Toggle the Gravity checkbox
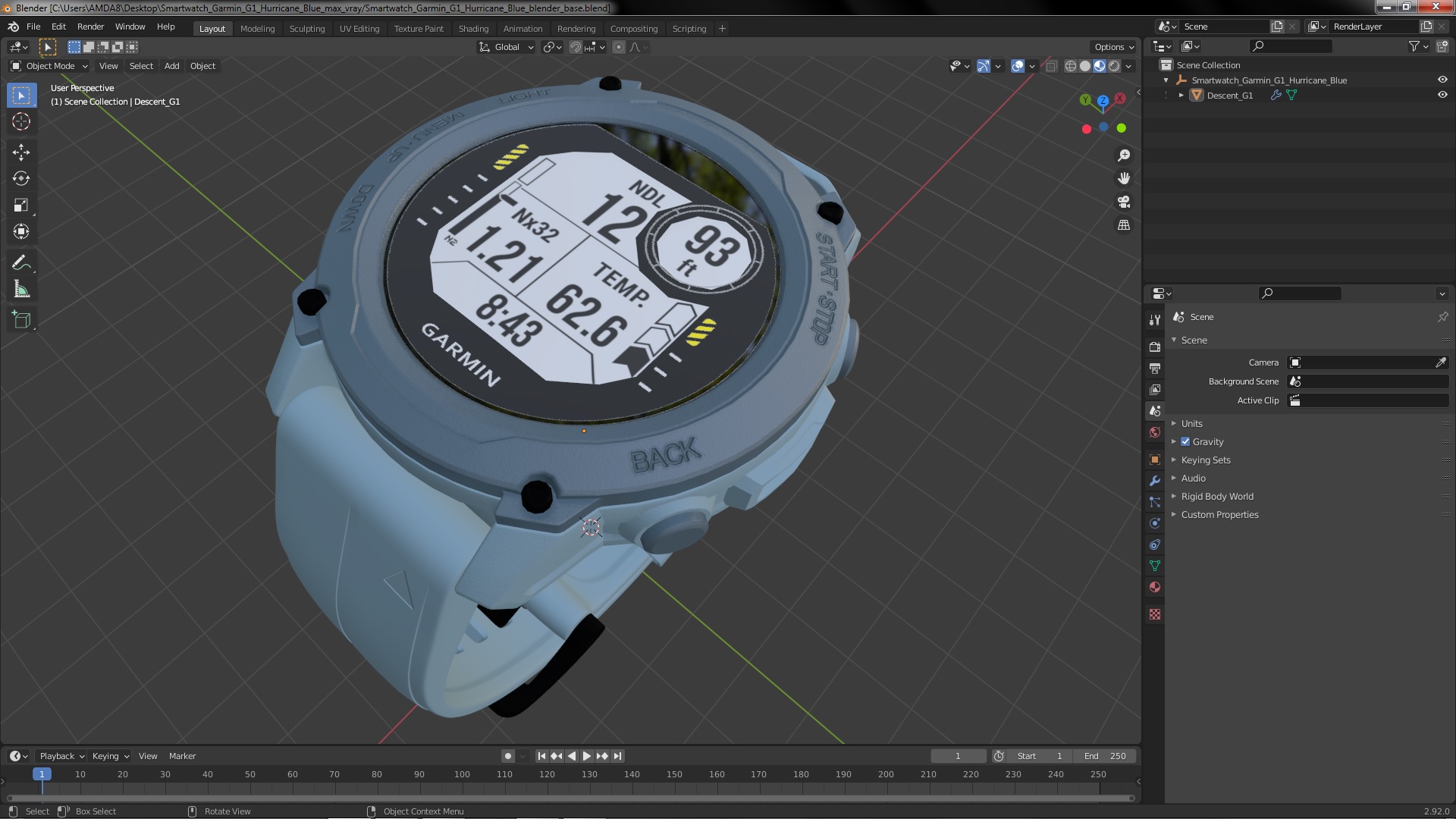This screenshot has width=1456, height=819. tap(1185, 441)
